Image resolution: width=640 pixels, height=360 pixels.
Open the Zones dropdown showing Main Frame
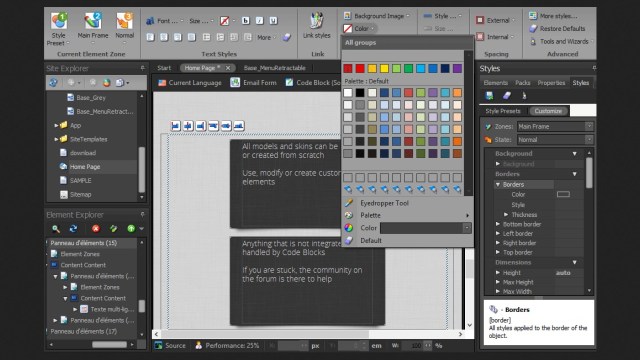tap(555, 127)
